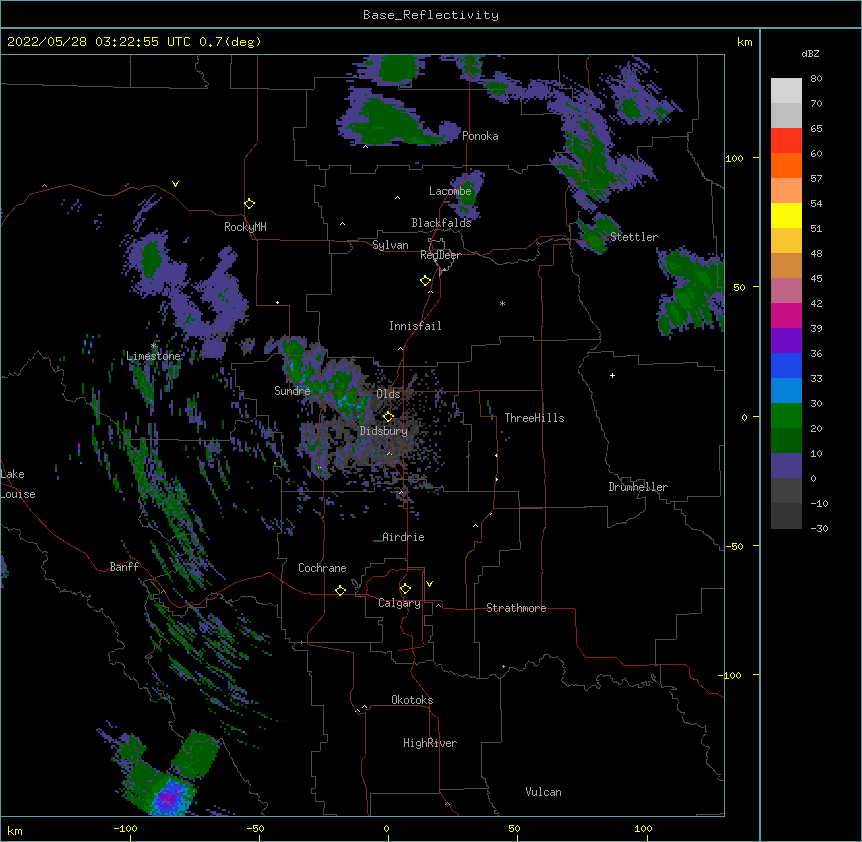The height and width of the screenshot is (842, 862).
Task: Select the yellow diamond marker below RedDeer
Action: point(425,281)
